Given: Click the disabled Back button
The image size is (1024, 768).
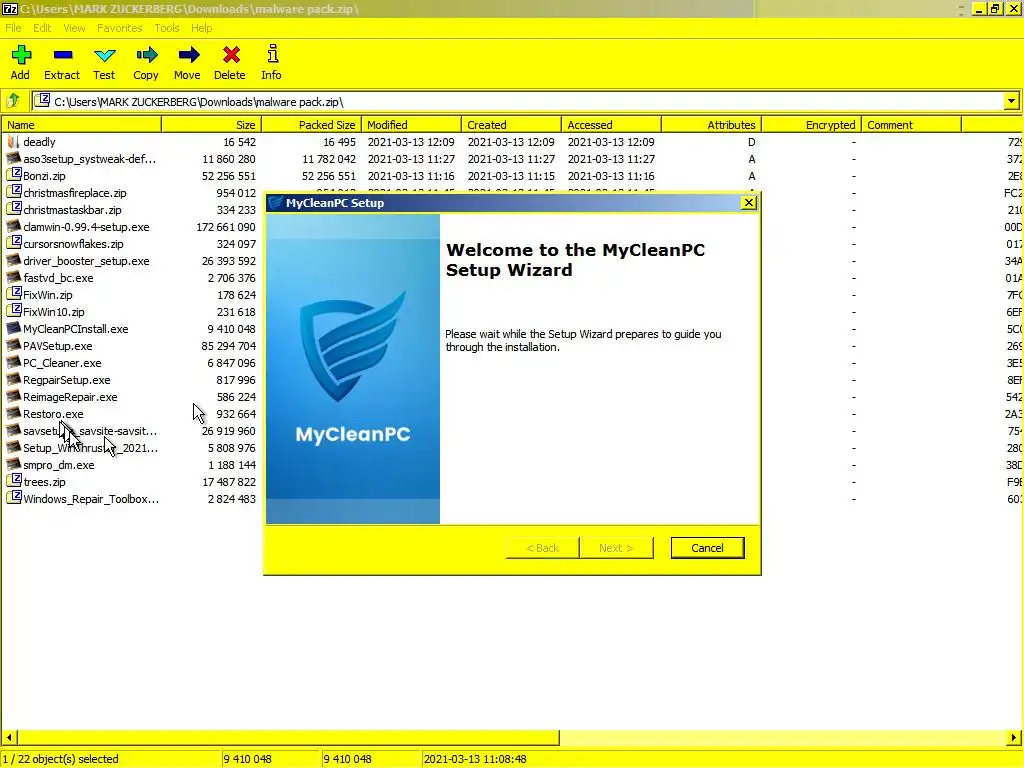Looking at the screenshot, I should coord(543,548).
